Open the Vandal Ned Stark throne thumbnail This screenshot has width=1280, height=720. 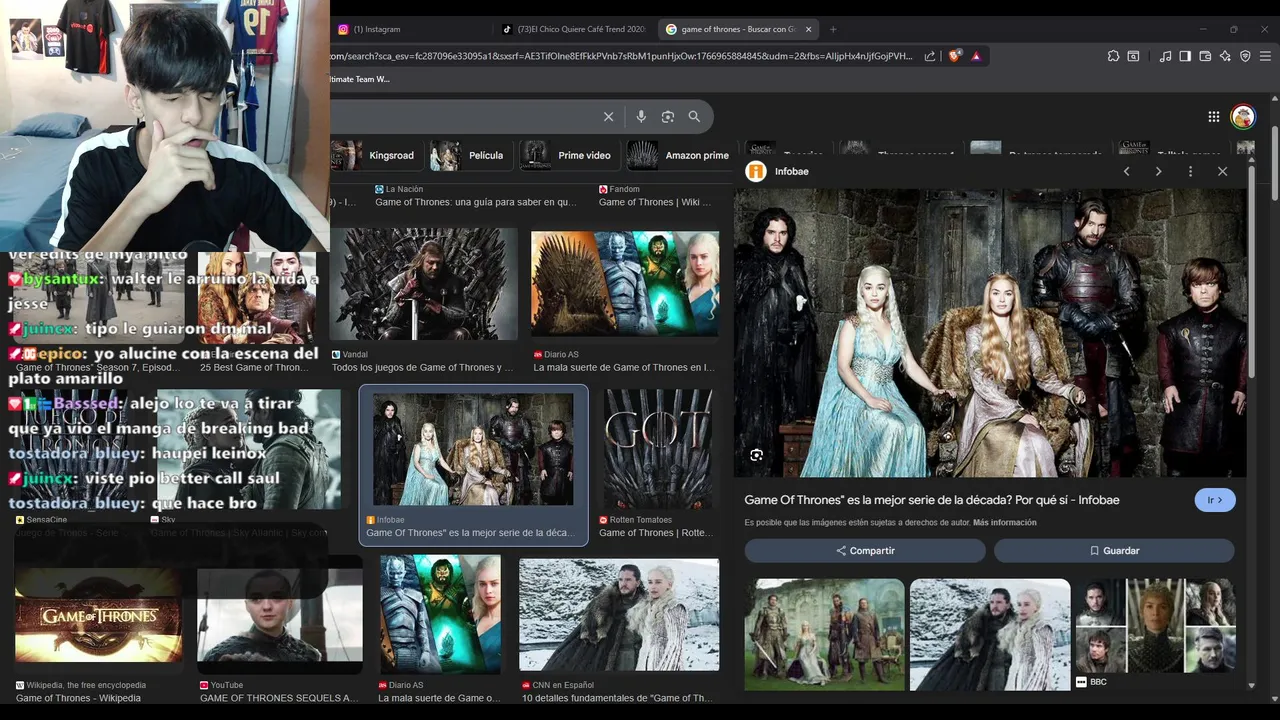click(424, 284)
